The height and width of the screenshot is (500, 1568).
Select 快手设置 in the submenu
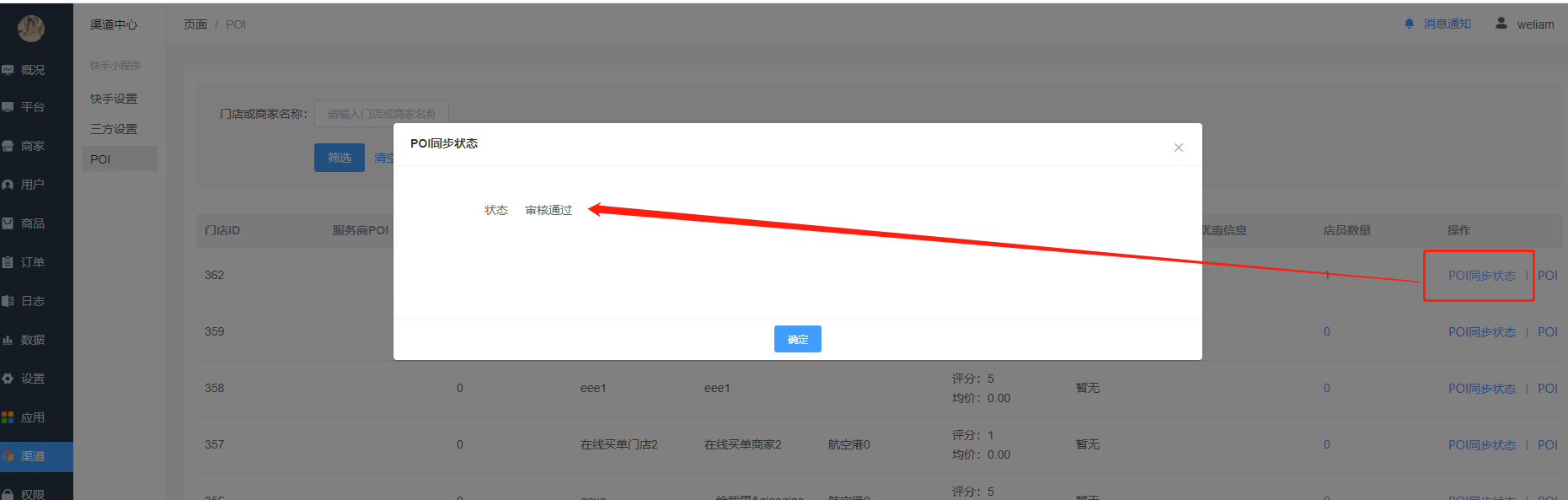click(x=114, y=99)
